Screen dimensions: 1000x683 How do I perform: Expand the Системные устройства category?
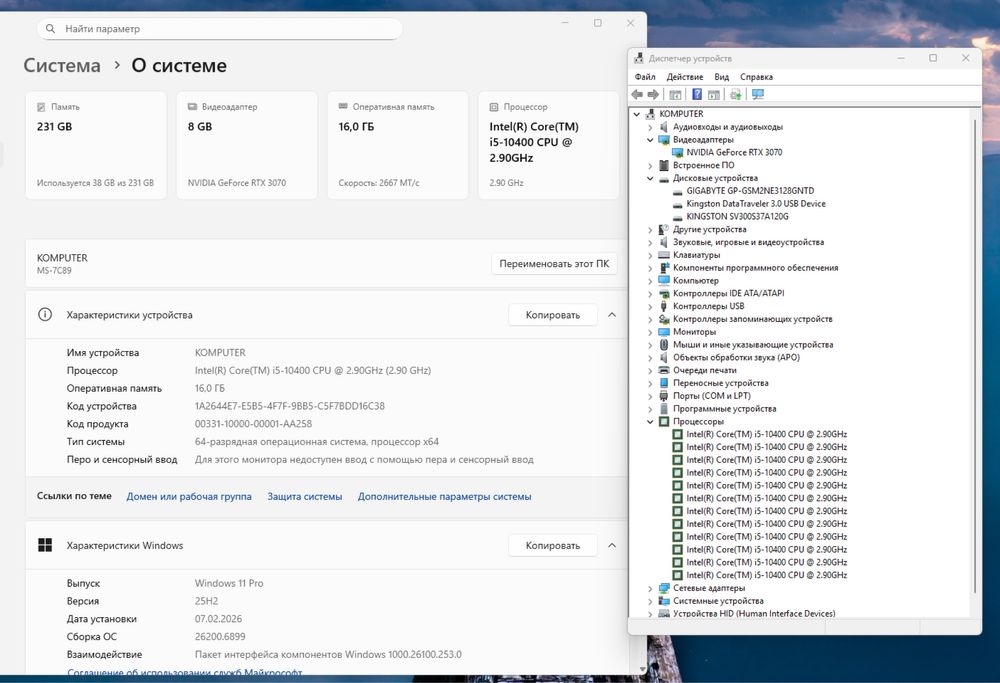pos(650,601)
